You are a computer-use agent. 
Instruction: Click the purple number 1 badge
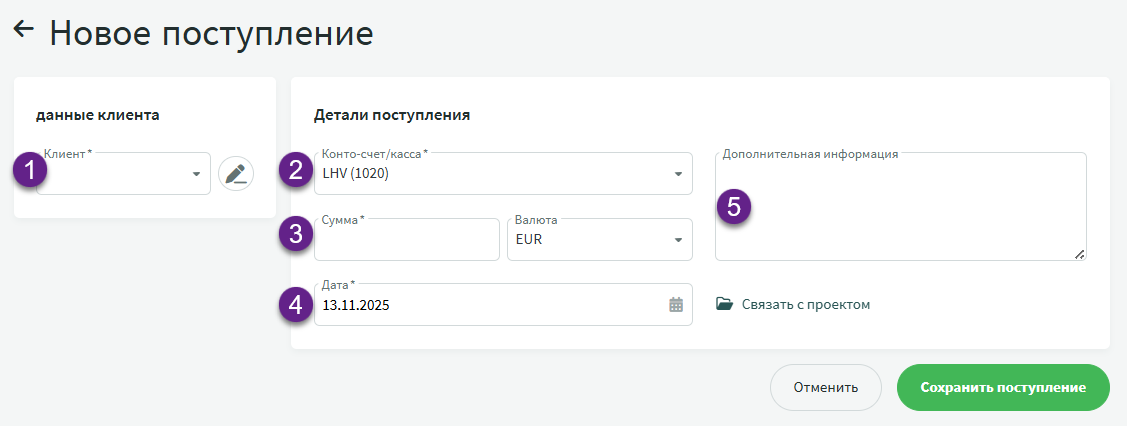pos(31,170)
